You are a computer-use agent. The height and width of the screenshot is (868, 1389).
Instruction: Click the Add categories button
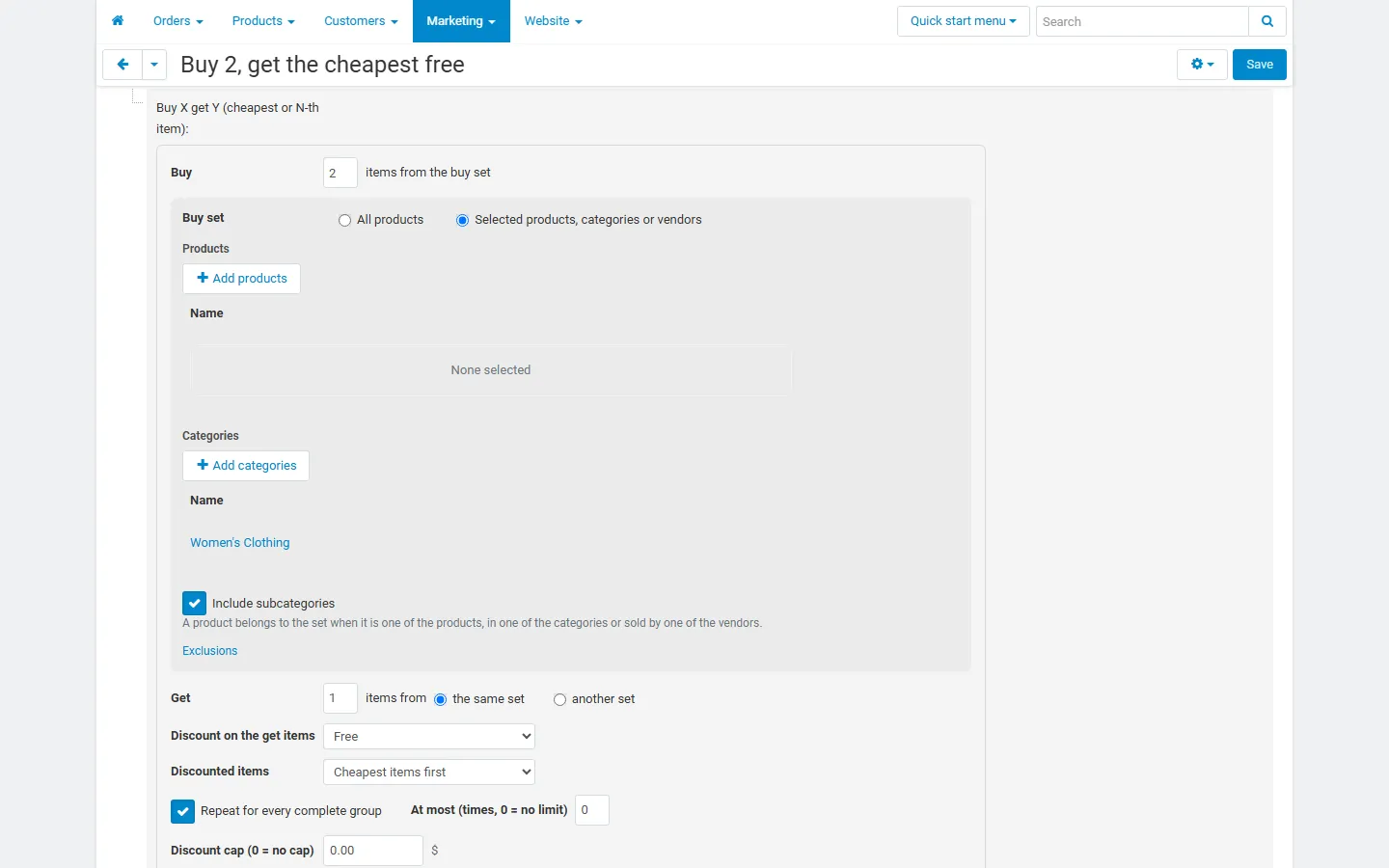pos(246,466)
